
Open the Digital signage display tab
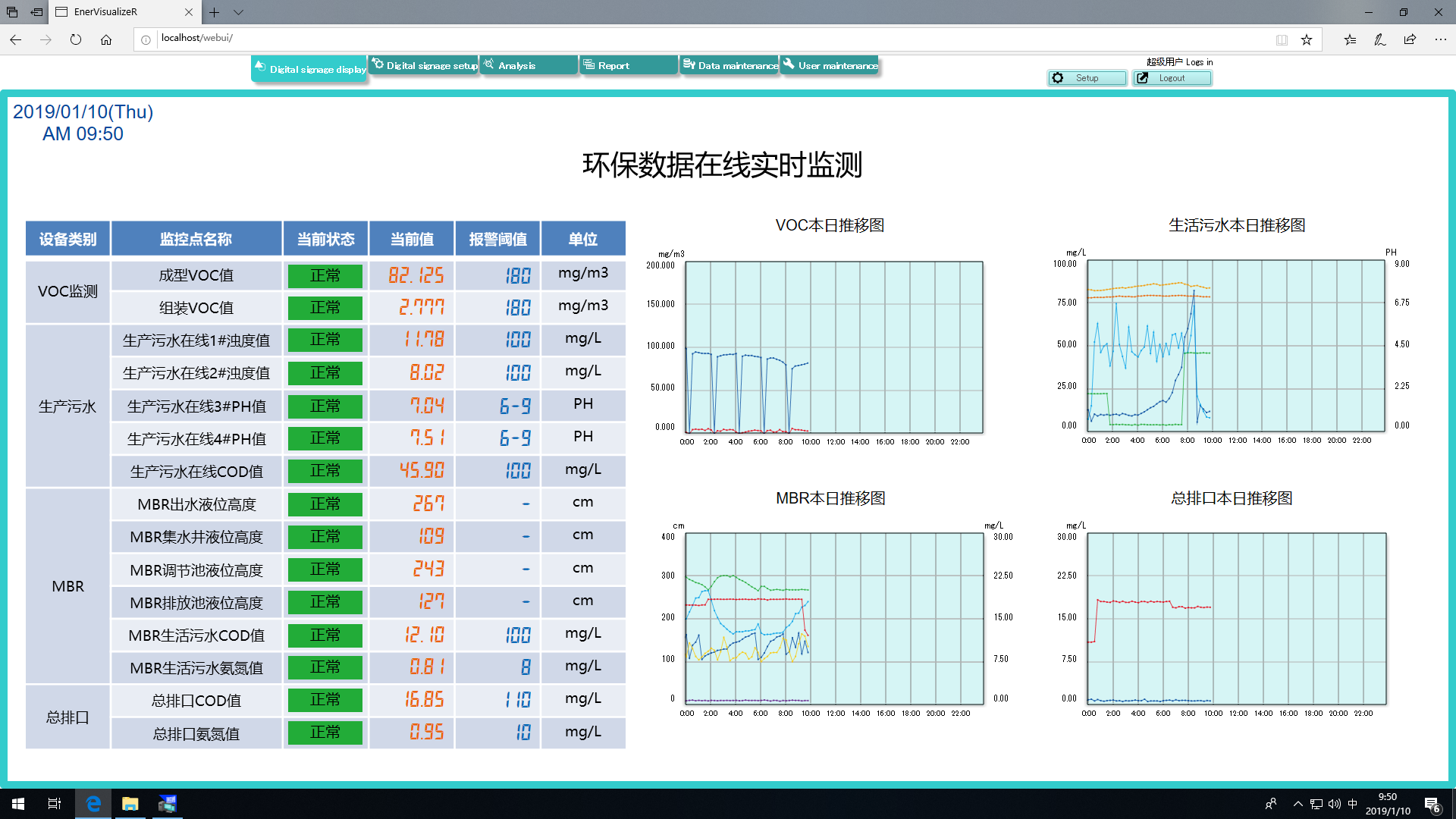tap(309, 69)
